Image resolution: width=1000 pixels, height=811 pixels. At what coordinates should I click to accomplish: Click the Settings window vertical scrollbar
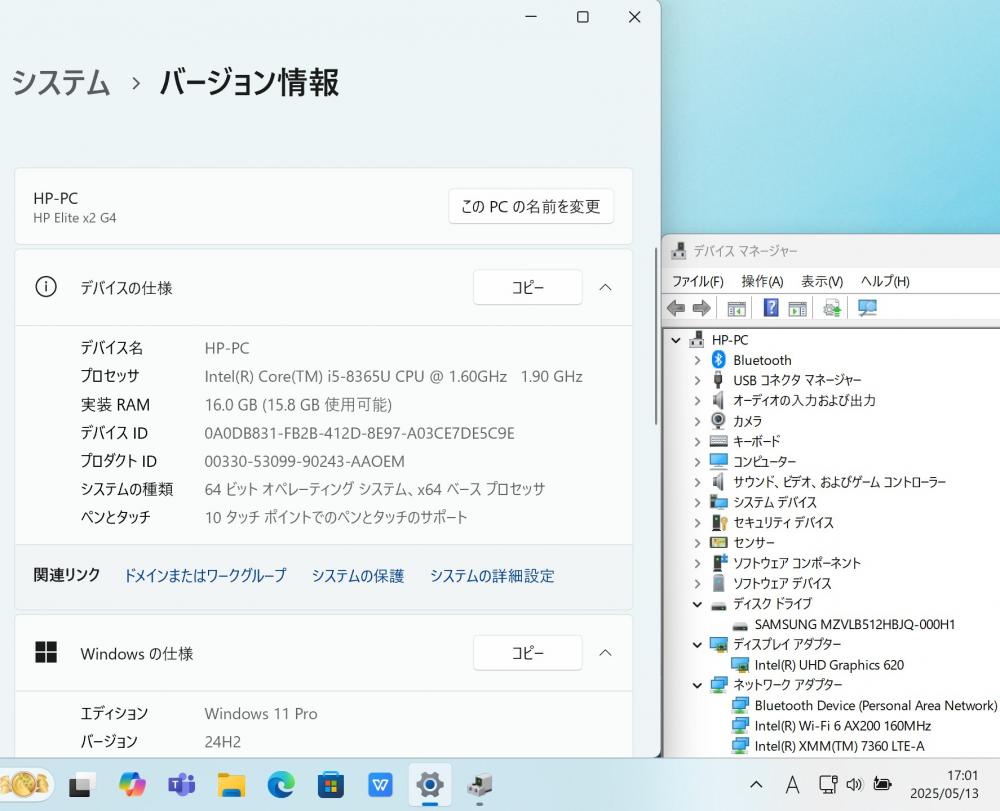point(656,337)
